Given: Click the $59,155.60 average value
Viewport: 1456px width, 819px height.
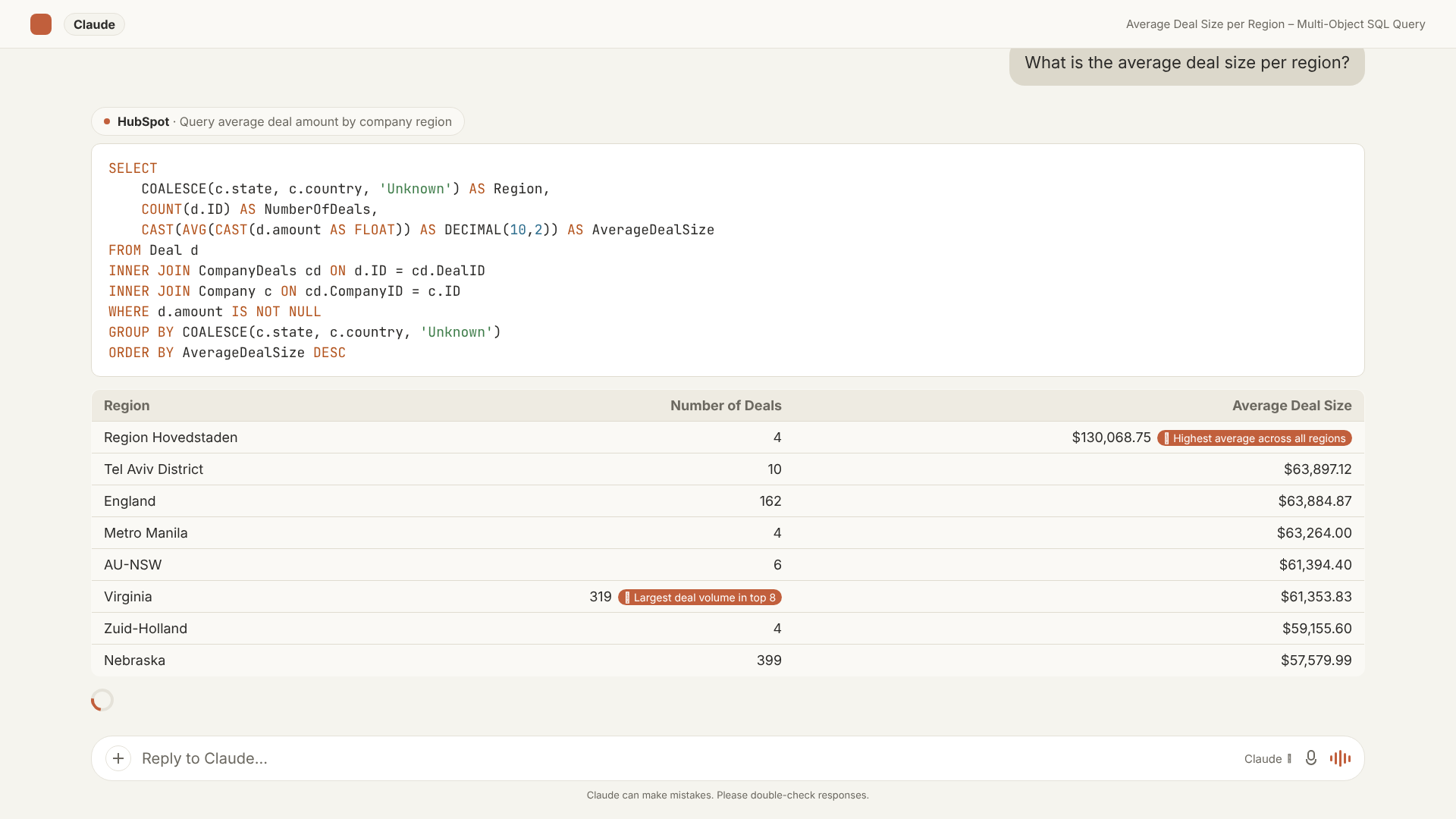Looking at the screenshot, I should point(1316,629).
